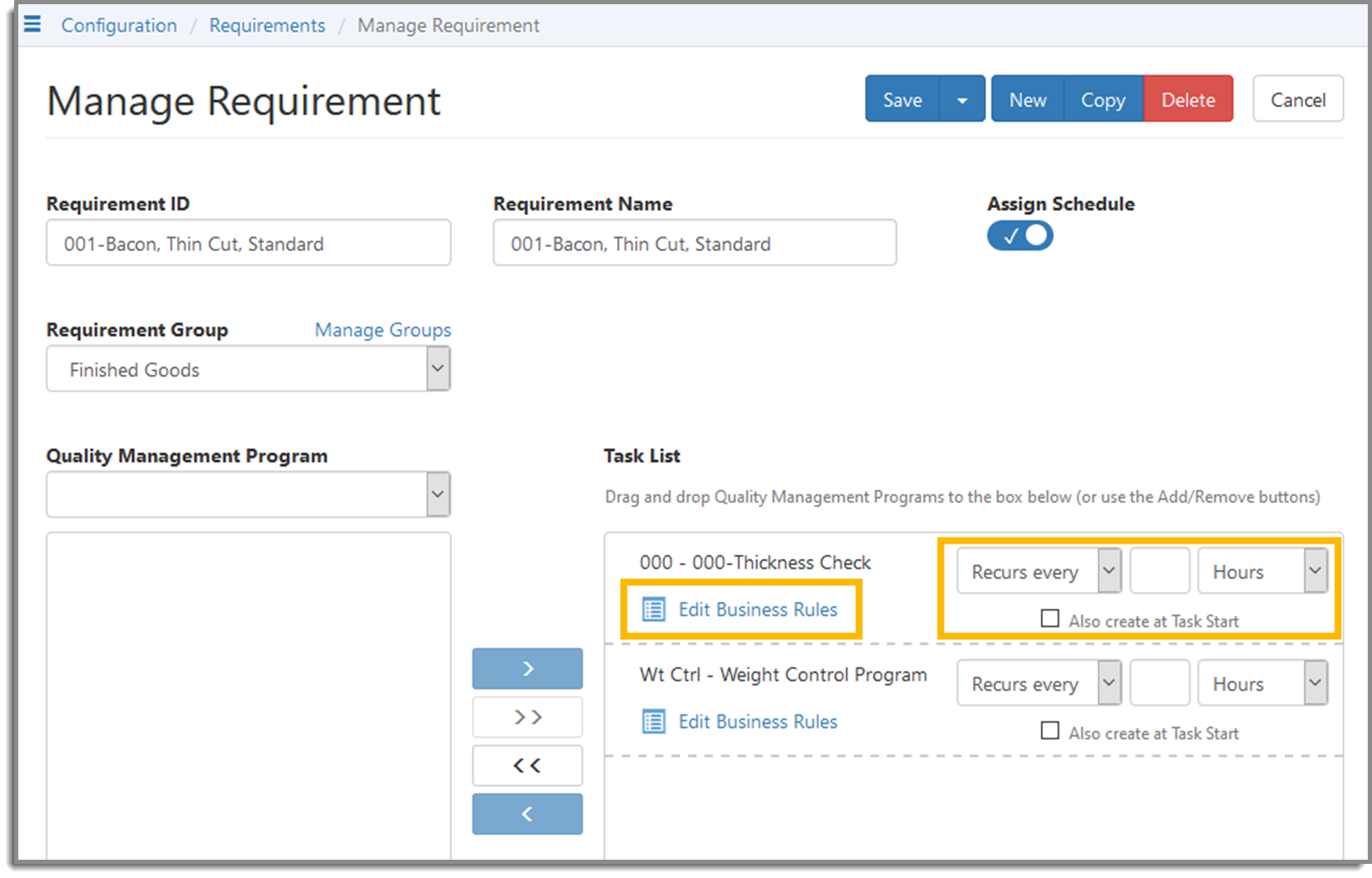
Task: Go to Requirements breadcrumb
Action: click(x=267, y=25)
